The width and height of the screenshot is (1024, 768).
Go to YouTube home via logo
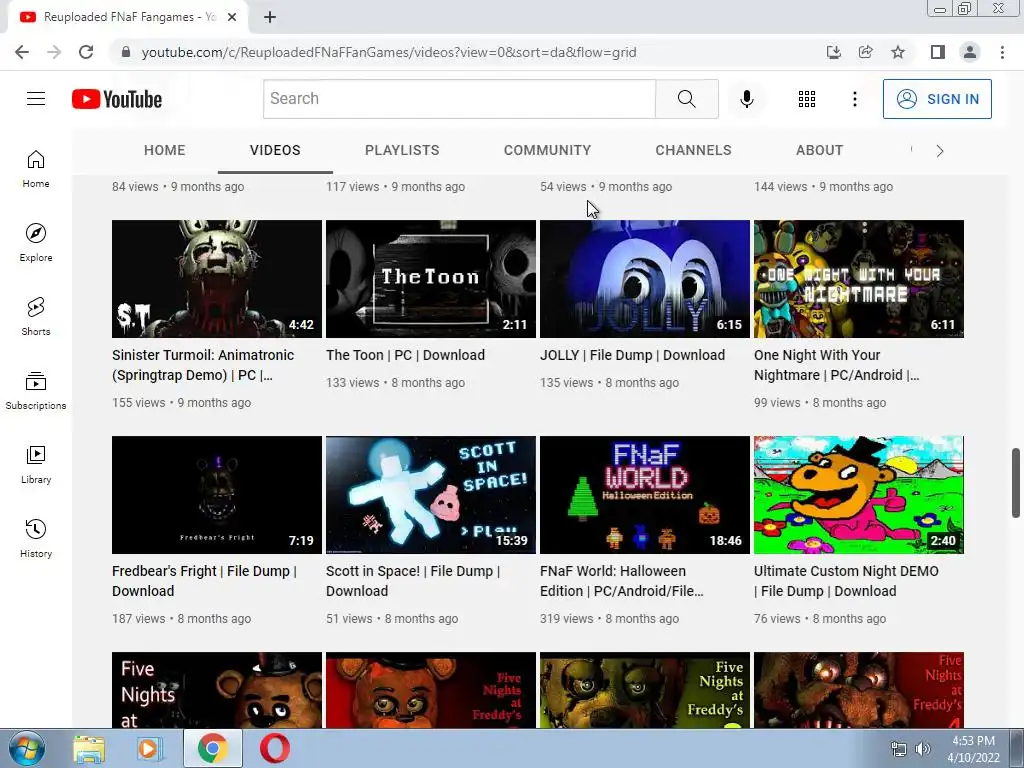tap(117, 99)
